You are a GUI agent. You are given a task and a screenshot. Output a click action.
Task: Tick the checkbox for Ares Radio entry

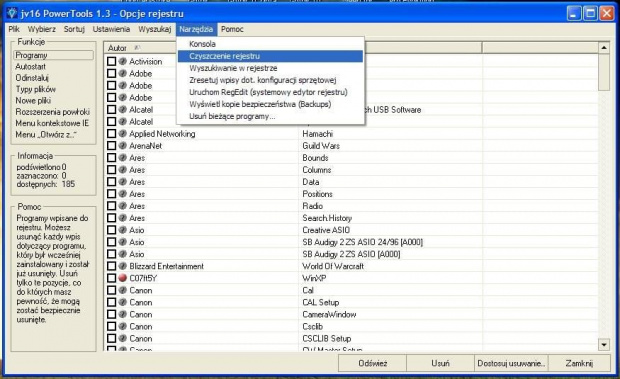point(112,206)
